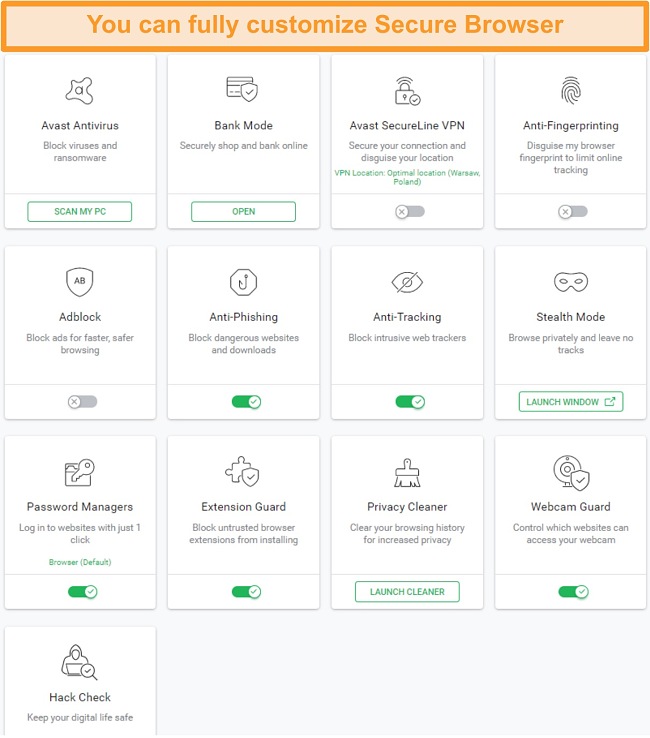This screenshot has width=650, height=738.
Task: Click 'Block viruses and ransomware' description
Action: (x=80, y=152)
